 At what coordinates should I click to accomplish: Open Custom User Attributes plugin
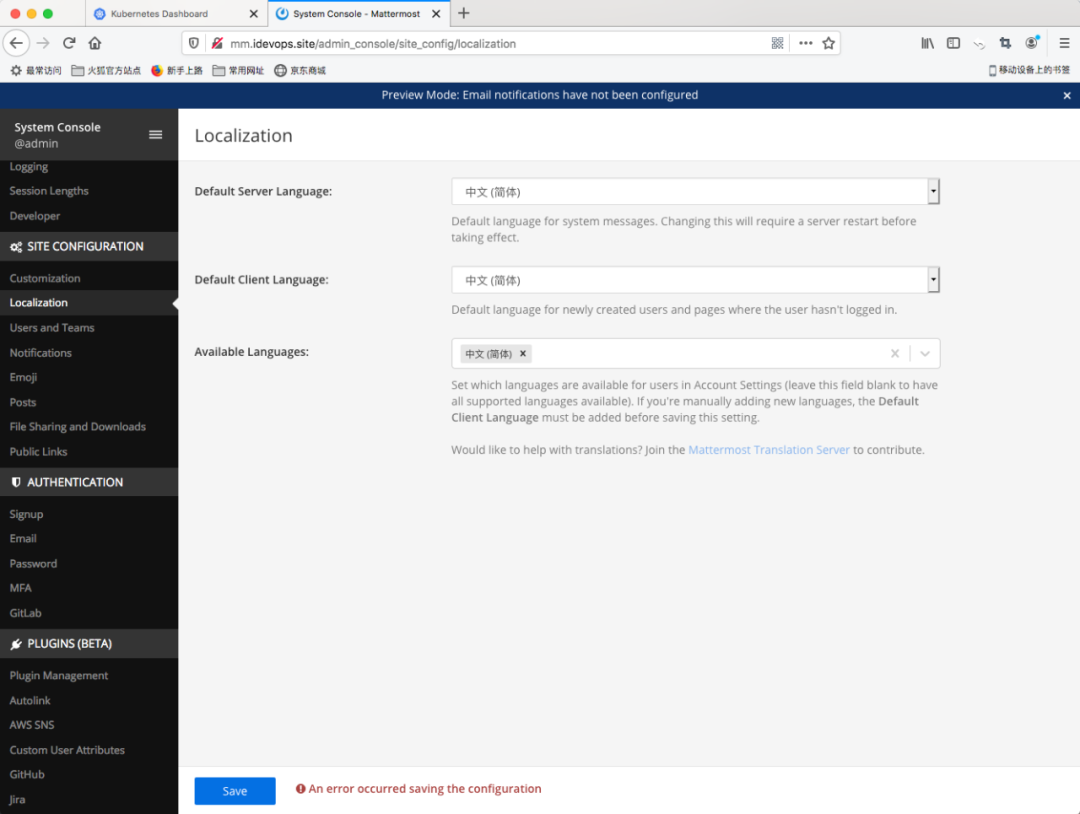pyautogui.click(x=67, y=750)
